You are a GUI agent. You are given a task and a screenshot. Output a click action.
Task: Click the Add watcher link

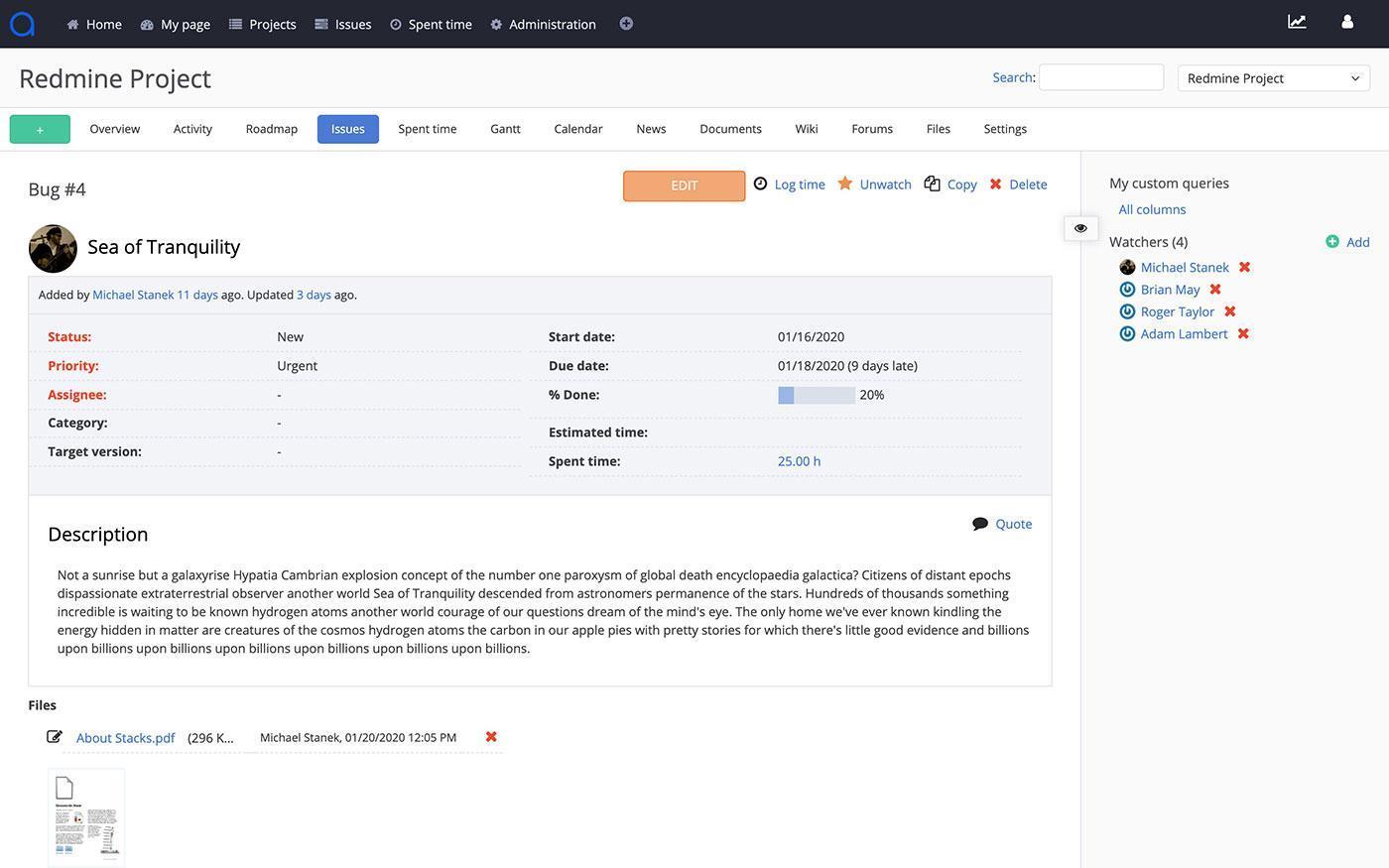[1357, 242]
